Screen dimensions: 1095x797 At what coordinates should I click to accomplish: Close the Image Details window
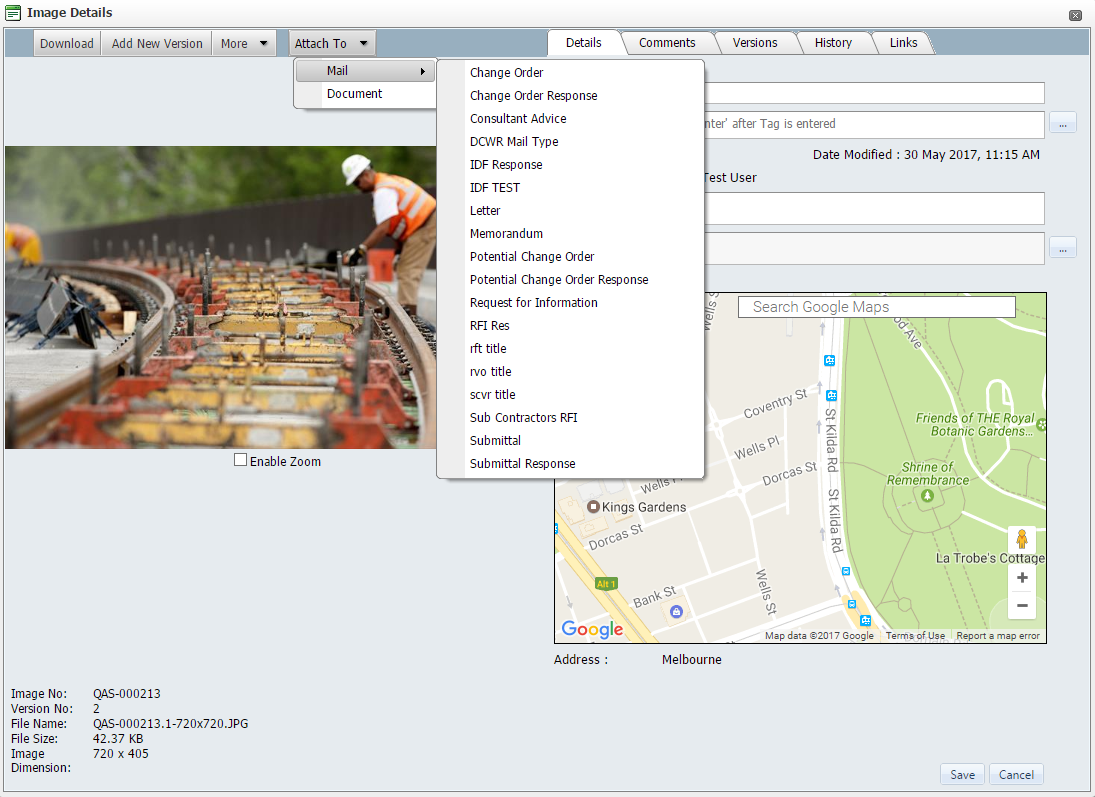click(1075, 15)
